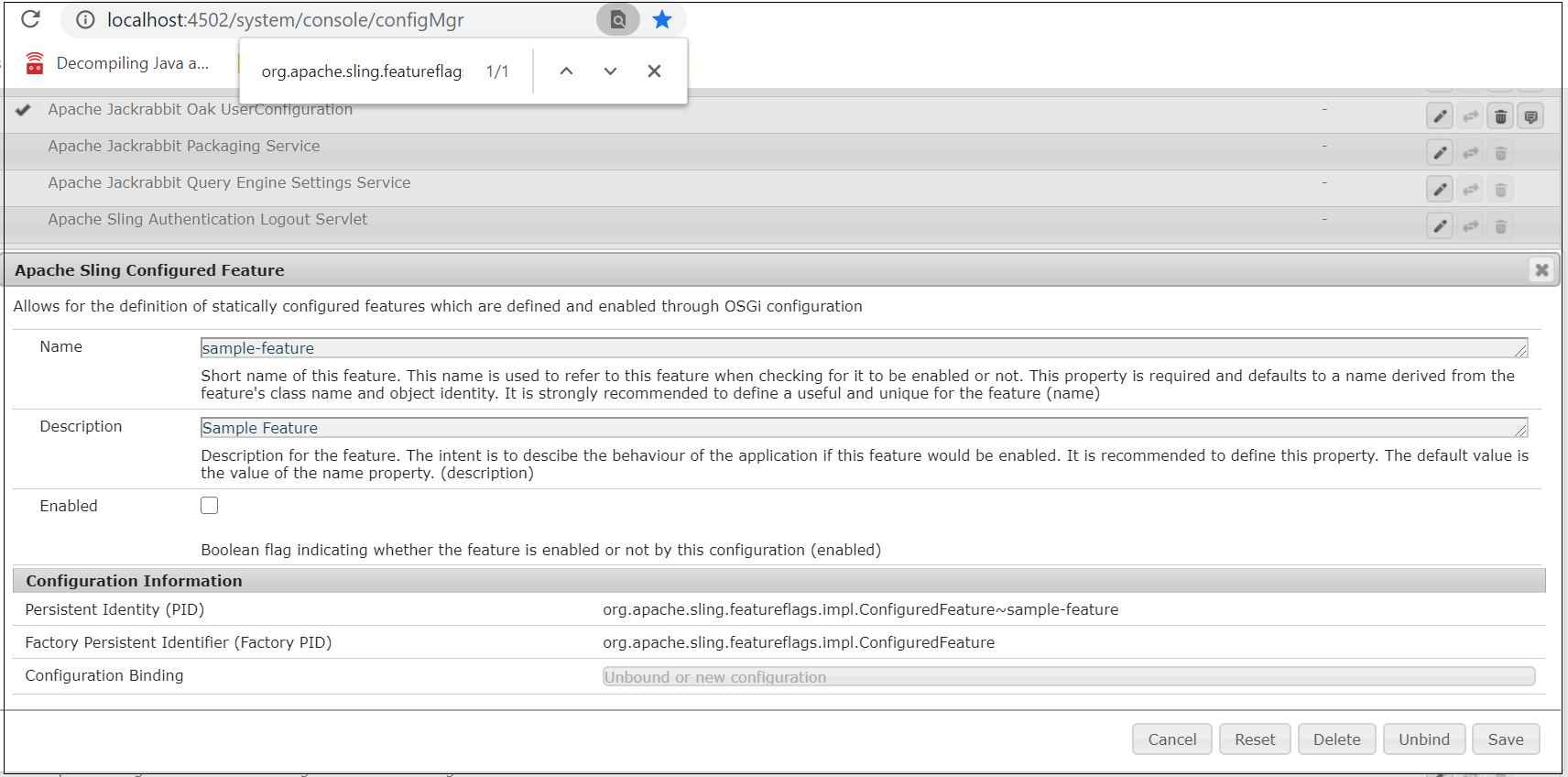Delete Apache Jackrabbit Oak UserConfiguration via trash icon
1568x777 pixels.
(1500, 116)
